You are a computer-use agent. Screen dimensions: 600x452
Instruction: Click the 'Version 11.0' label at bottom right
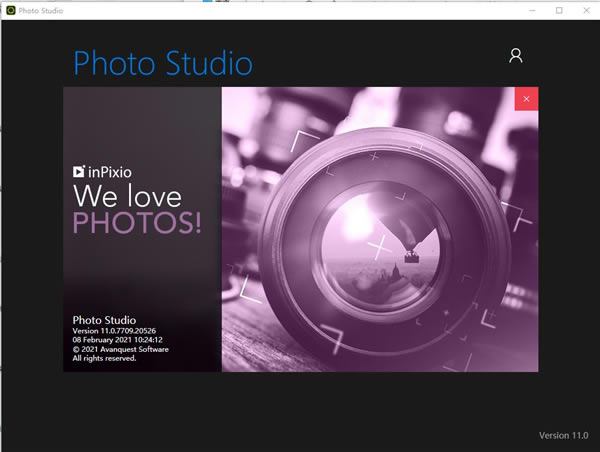click(564, 436)
